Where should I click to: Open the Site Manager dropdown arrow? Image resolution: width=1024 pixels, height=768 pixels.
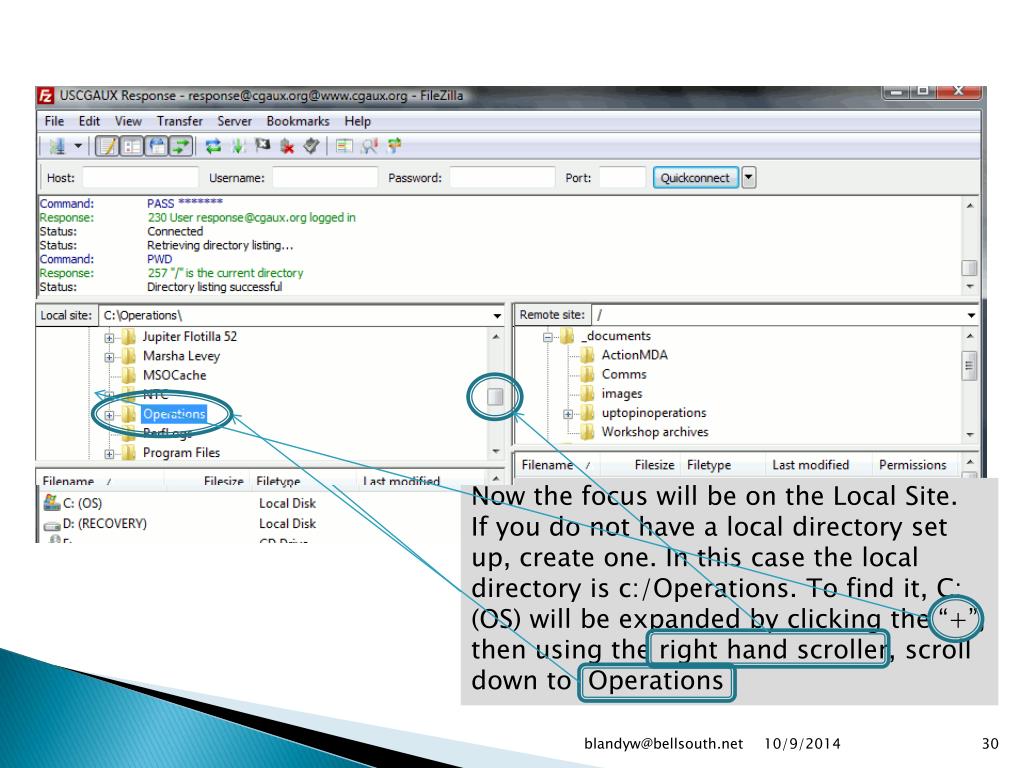pos(78,146)
